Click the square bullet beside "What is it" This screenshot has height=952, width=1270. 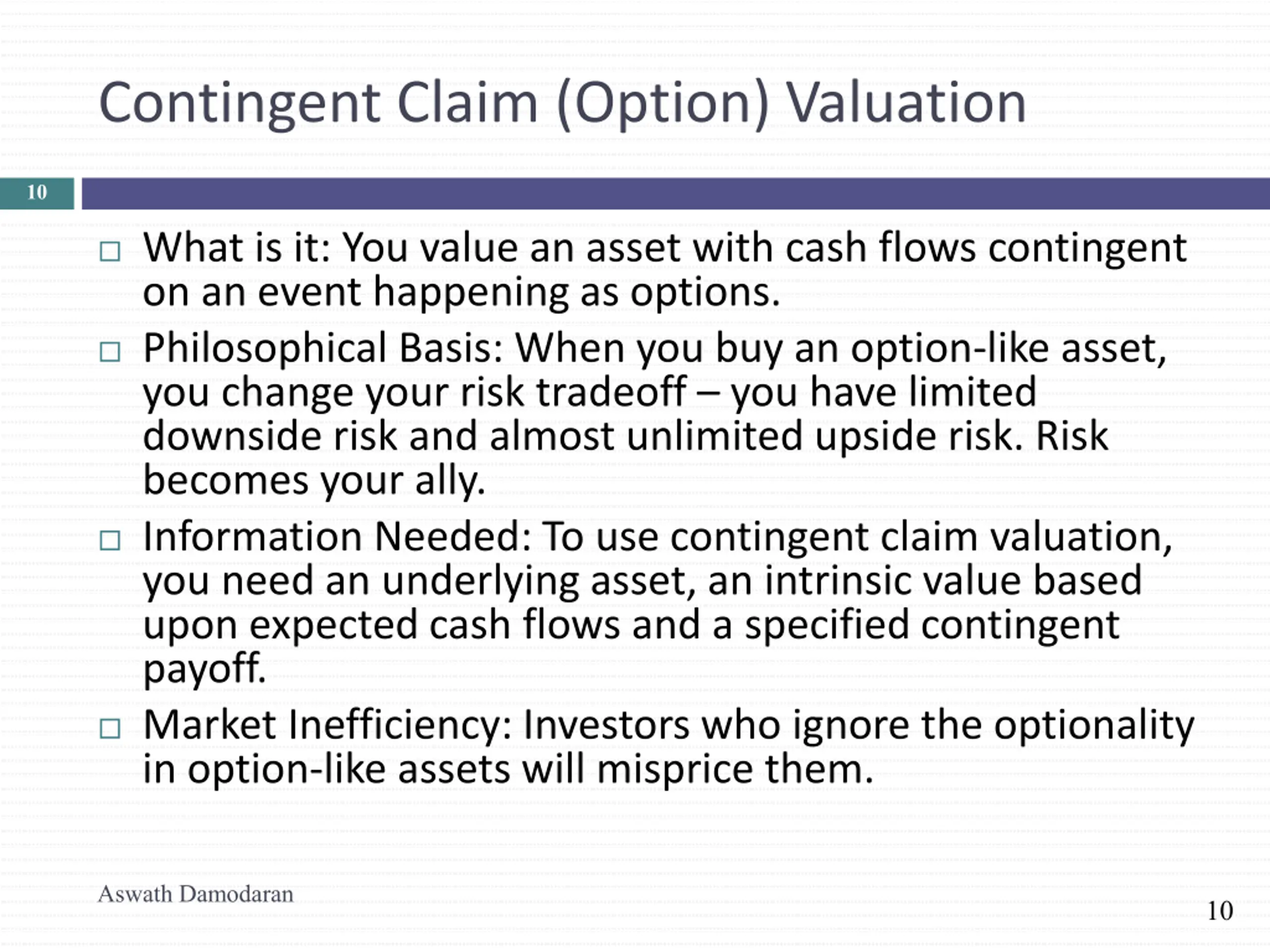[110, 251]
